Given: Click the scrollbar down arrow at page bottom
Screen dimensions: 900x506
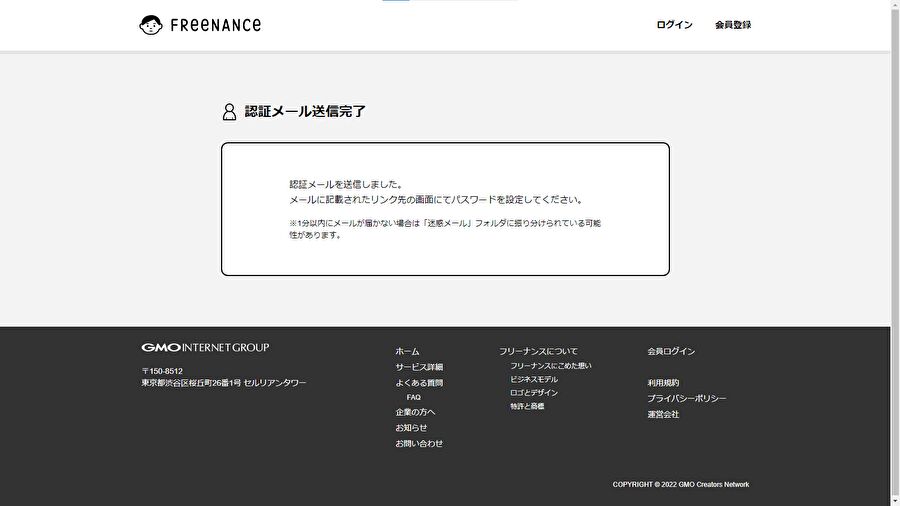Looking at the screenshot, I should tap(895, 499).
